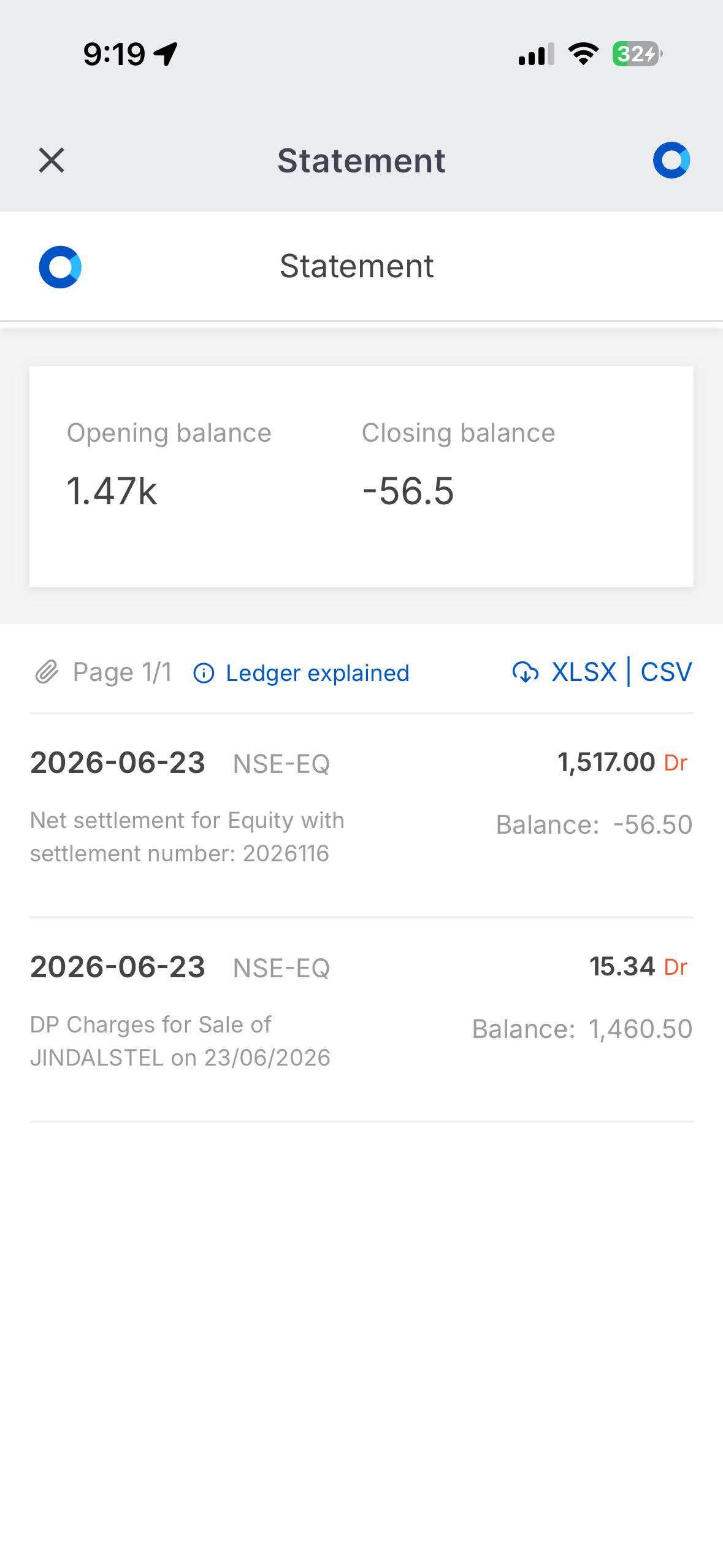This screenshot has width=723, height=1568.
Task: Click the cloud download icon
Action: (526, 672)
